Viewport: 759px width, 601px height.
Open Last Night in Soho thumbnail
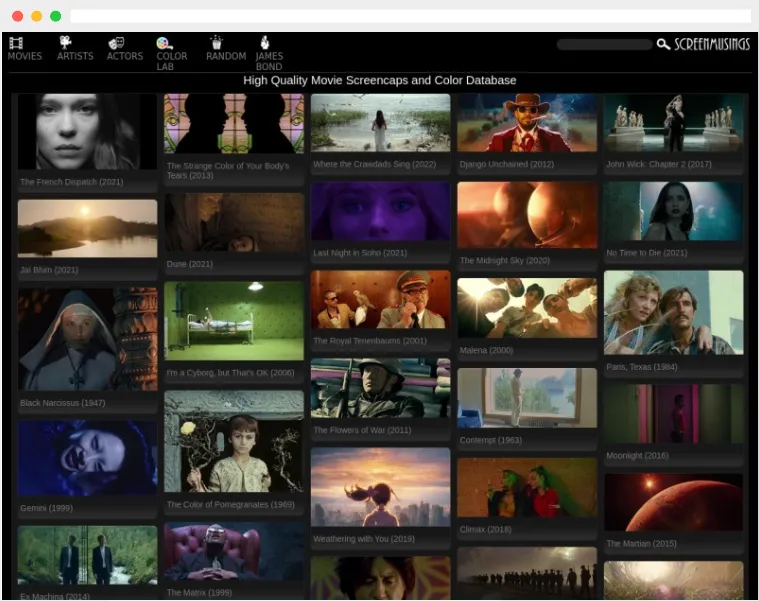(x=380, y=211)
